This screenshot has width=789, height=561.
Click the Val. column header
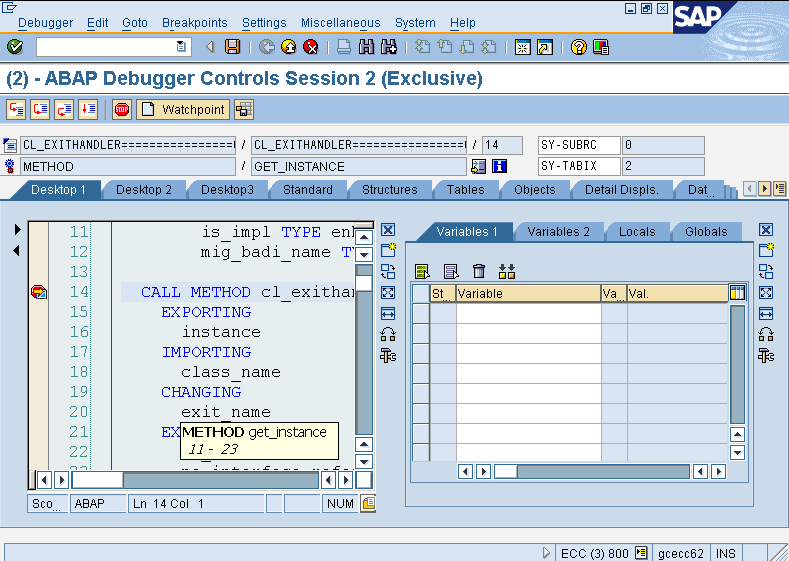677,293
